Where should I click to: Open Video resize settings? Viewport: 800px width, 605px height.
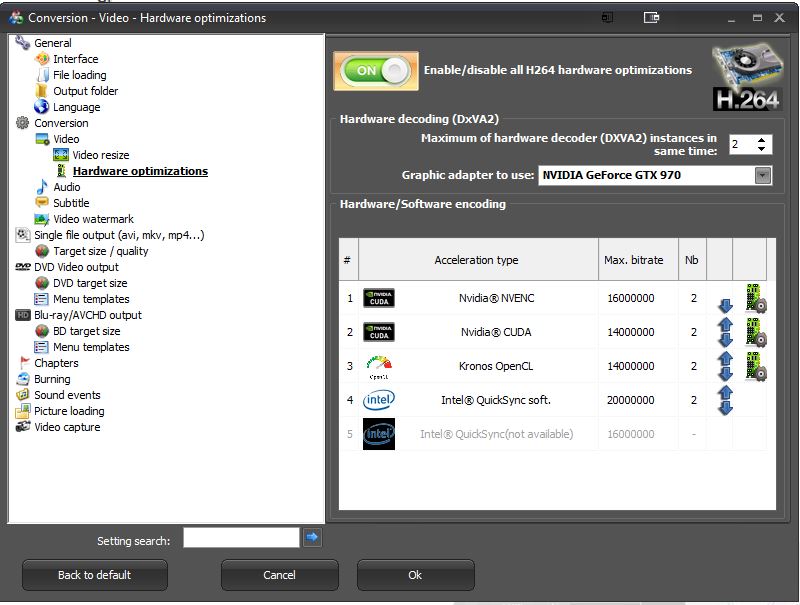point(101,155)
